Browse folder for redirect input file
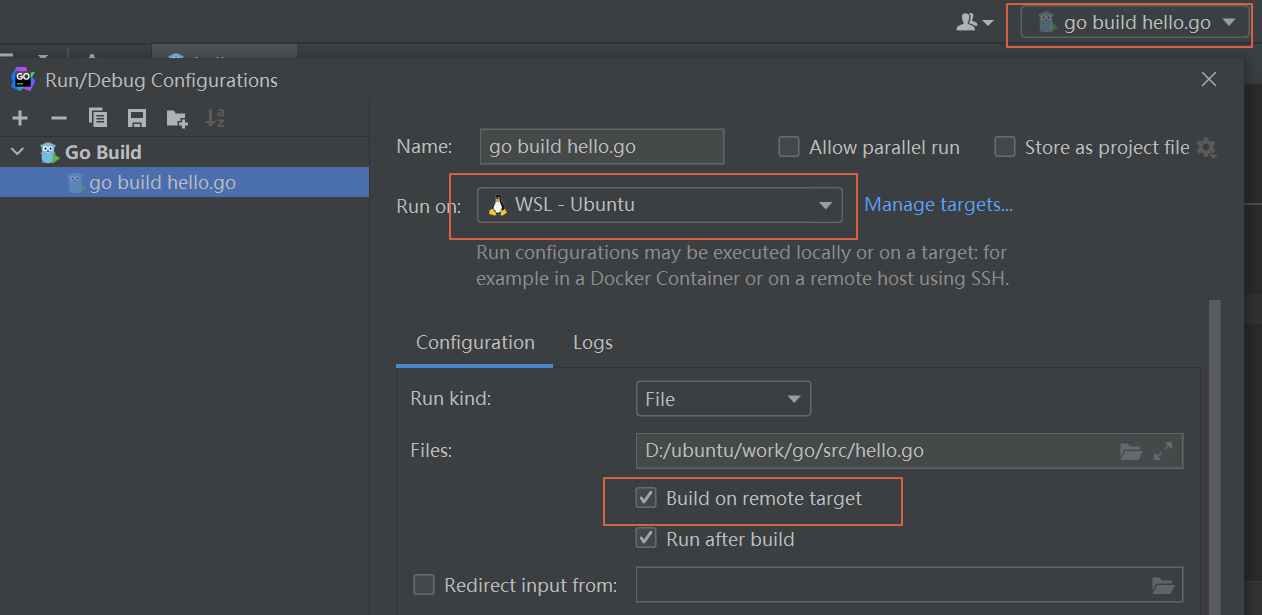 click(1162, 585)
